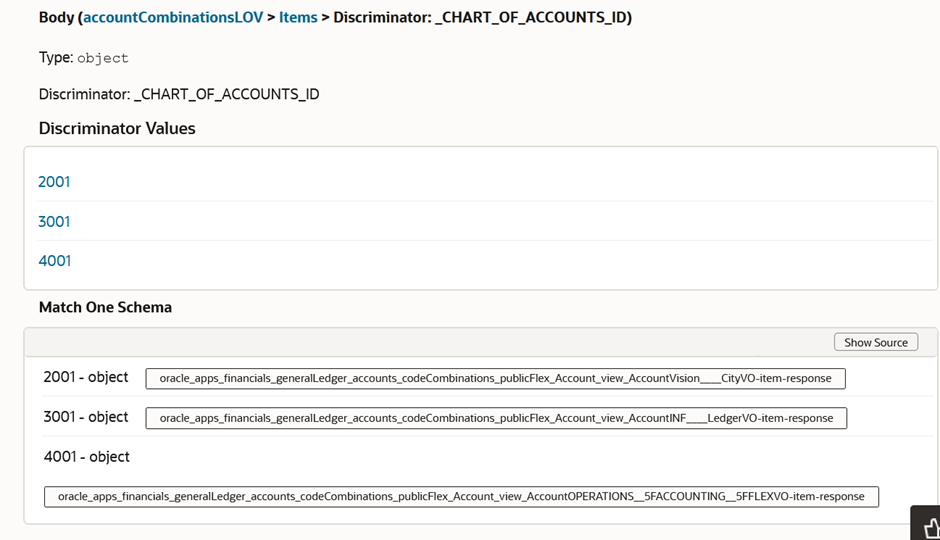Open the Items breadcrumb link

298,17
